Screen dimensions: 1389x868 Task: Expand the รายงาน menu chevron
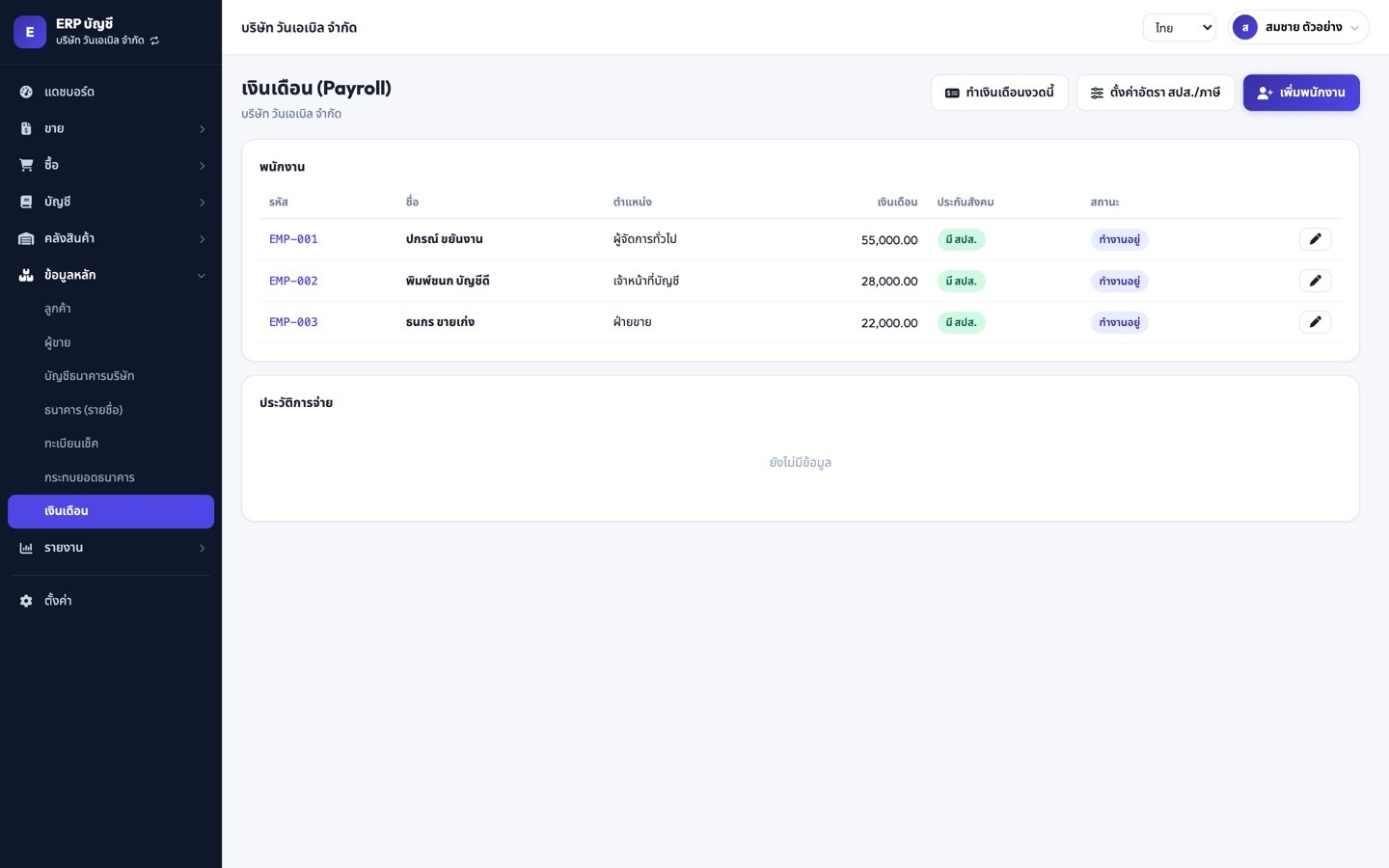click(202, 549)
